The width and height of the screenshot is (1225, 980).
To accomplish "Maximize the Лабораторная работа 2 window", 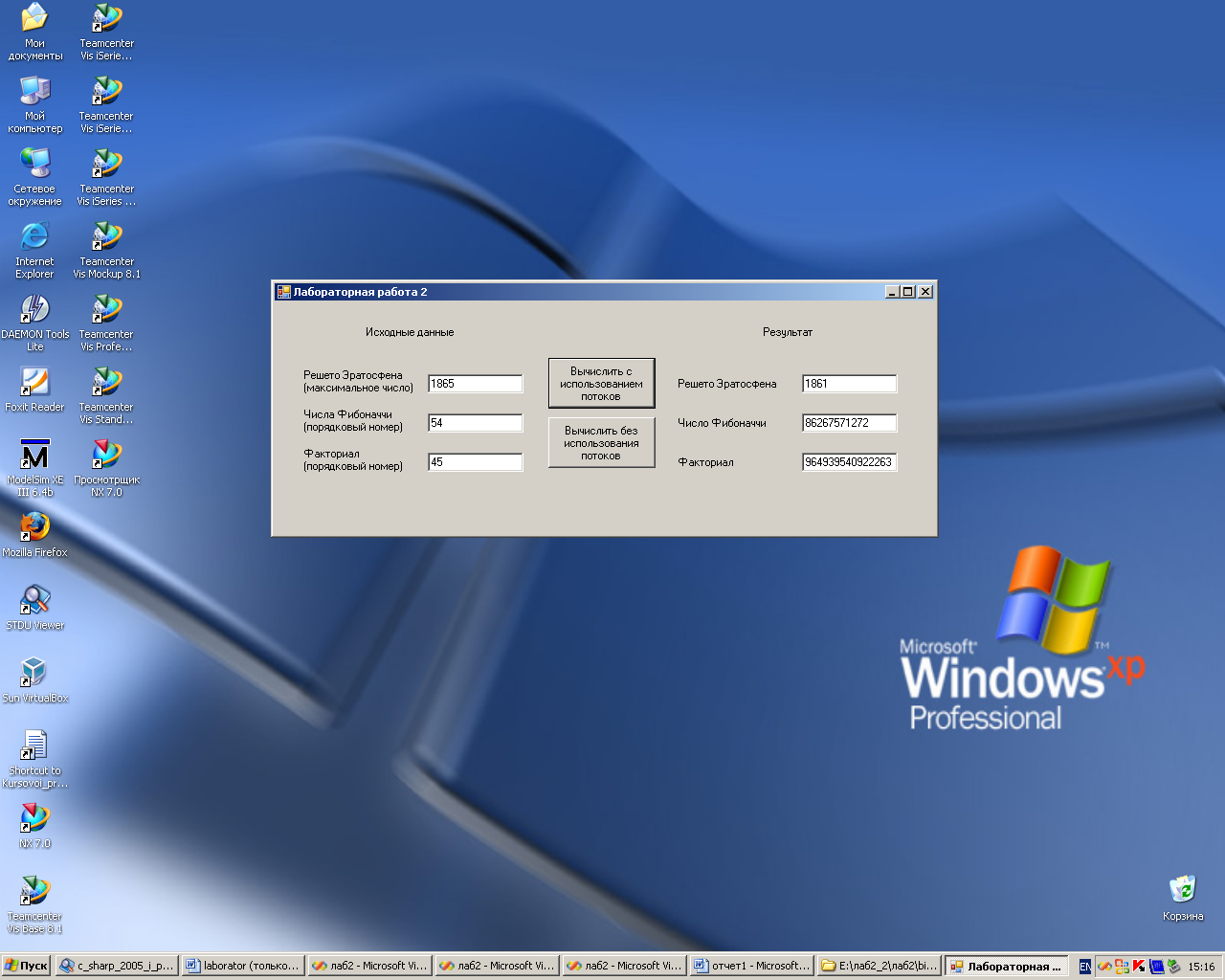I will point(907,292).
